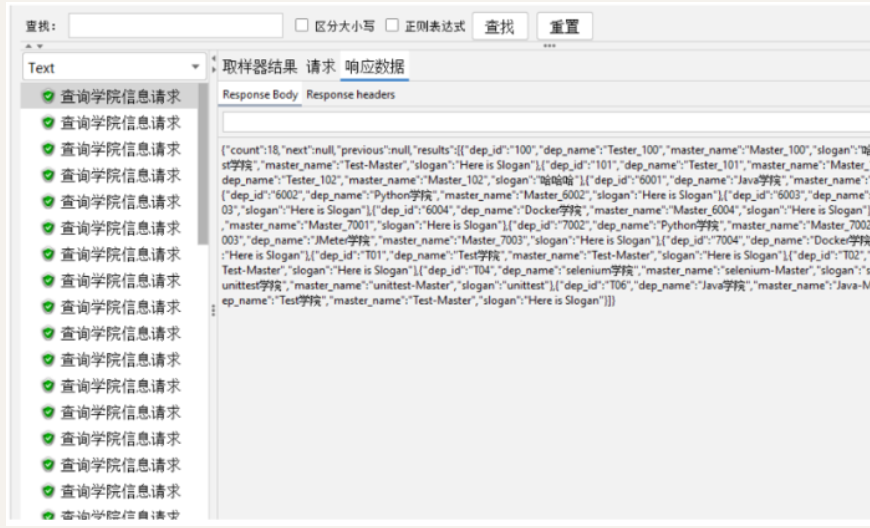Screen dimensions: 870x528
Task: Click the text "count":18 in response
Action: click(x=252, y=150)
